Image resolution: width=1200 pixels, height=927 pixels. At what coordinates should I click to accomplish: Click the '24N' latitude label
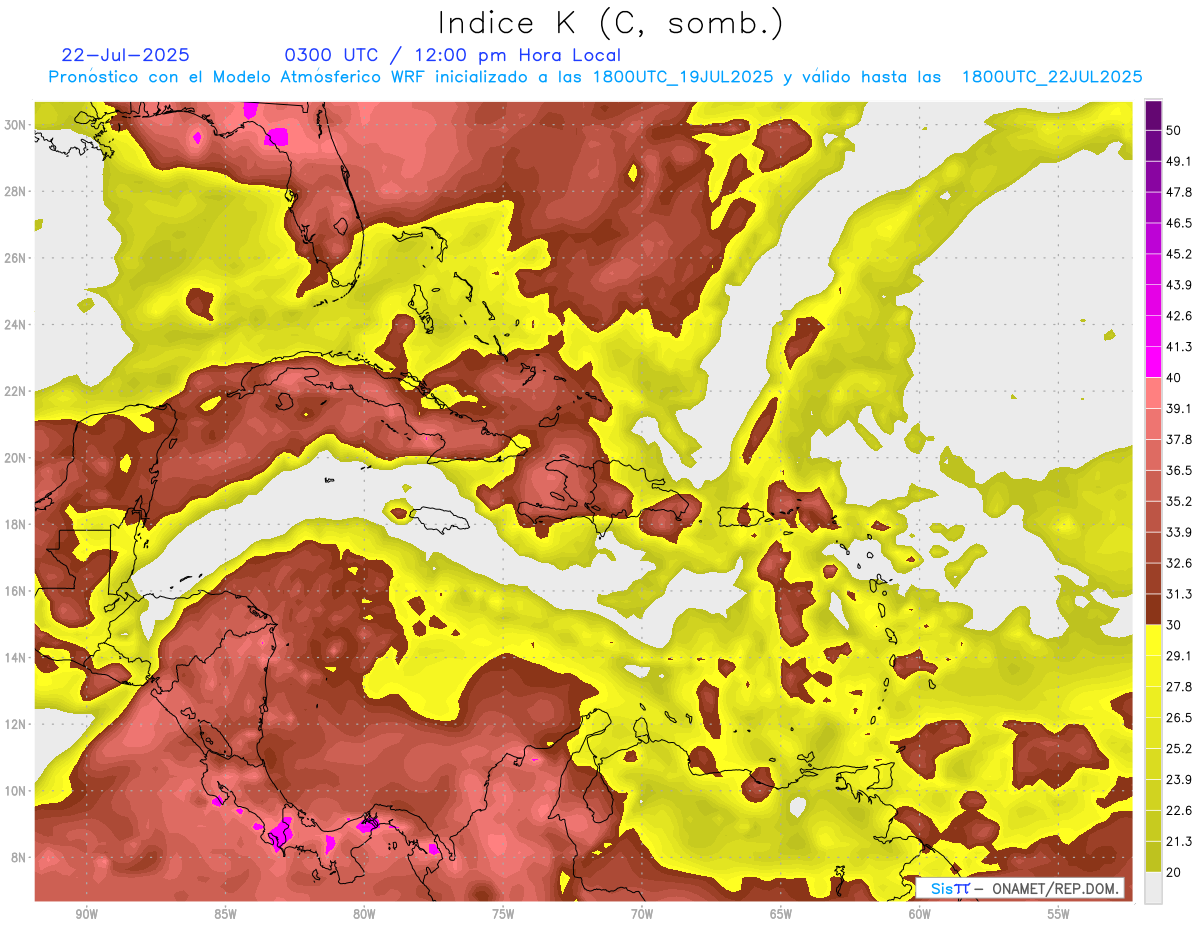click(17, 324)
